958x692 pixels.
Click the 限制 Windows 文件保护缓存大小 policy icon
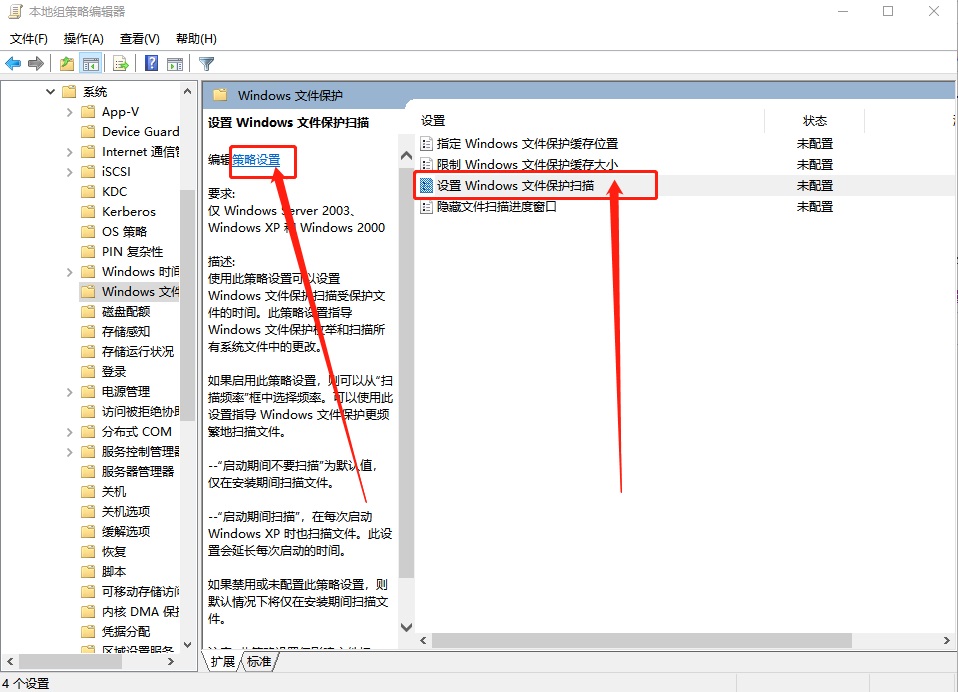click(x=426, y=165)
